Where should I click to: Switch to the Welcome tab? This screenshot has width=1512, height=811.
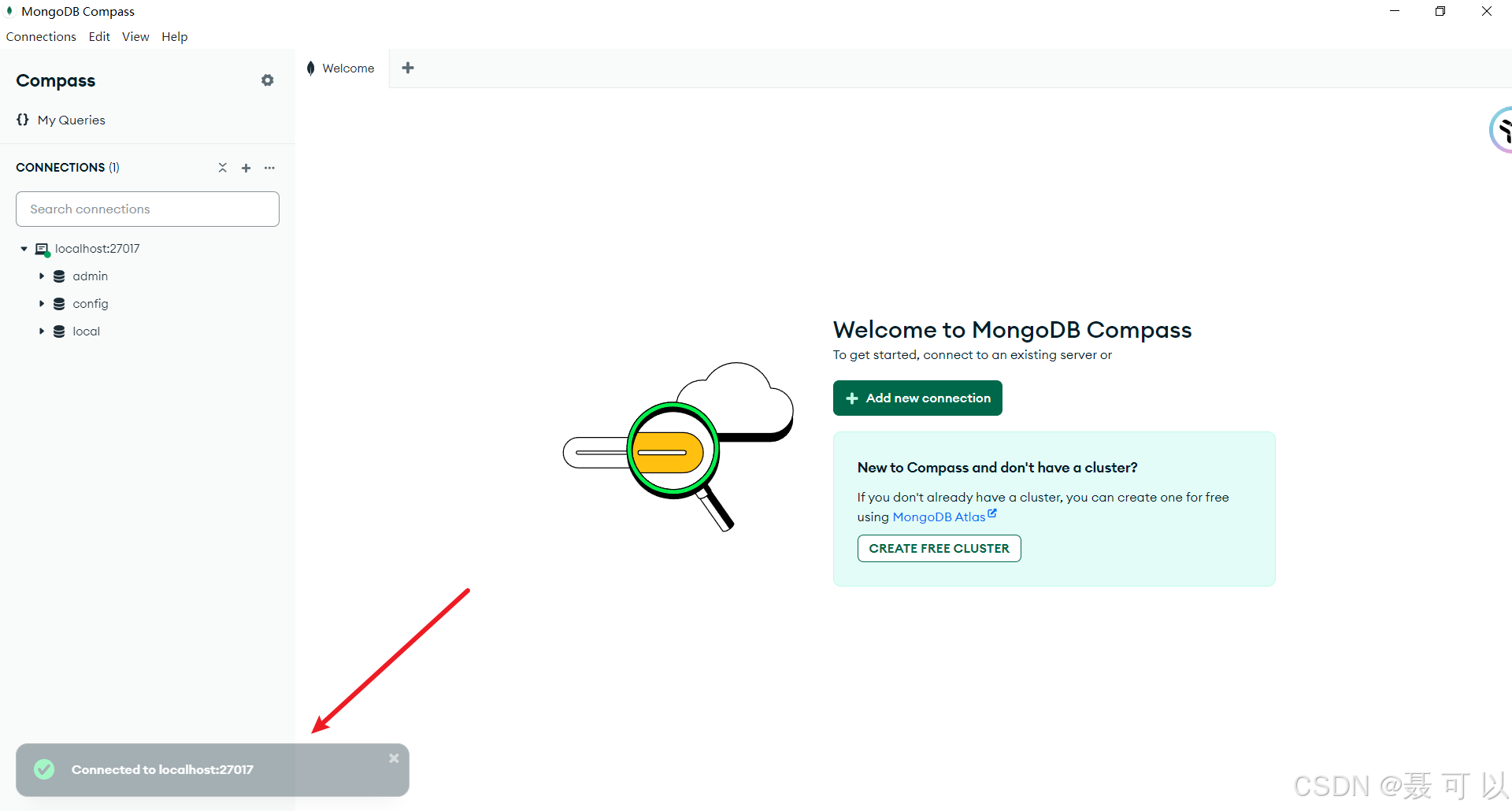(x=342, y=69)
